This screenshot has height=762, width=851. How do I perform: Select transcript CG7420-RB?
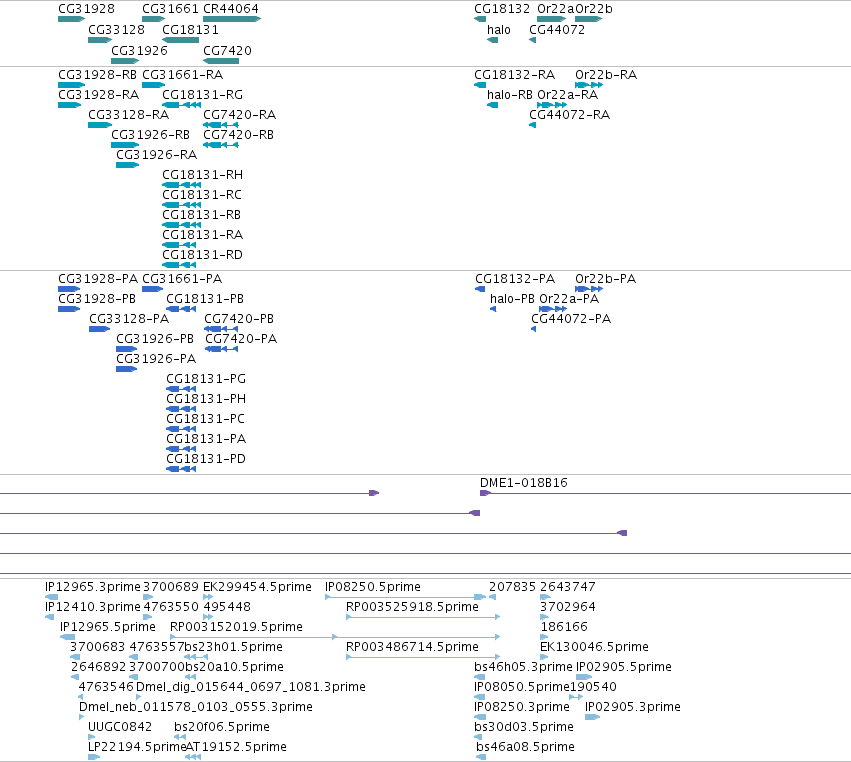point(238,135)
